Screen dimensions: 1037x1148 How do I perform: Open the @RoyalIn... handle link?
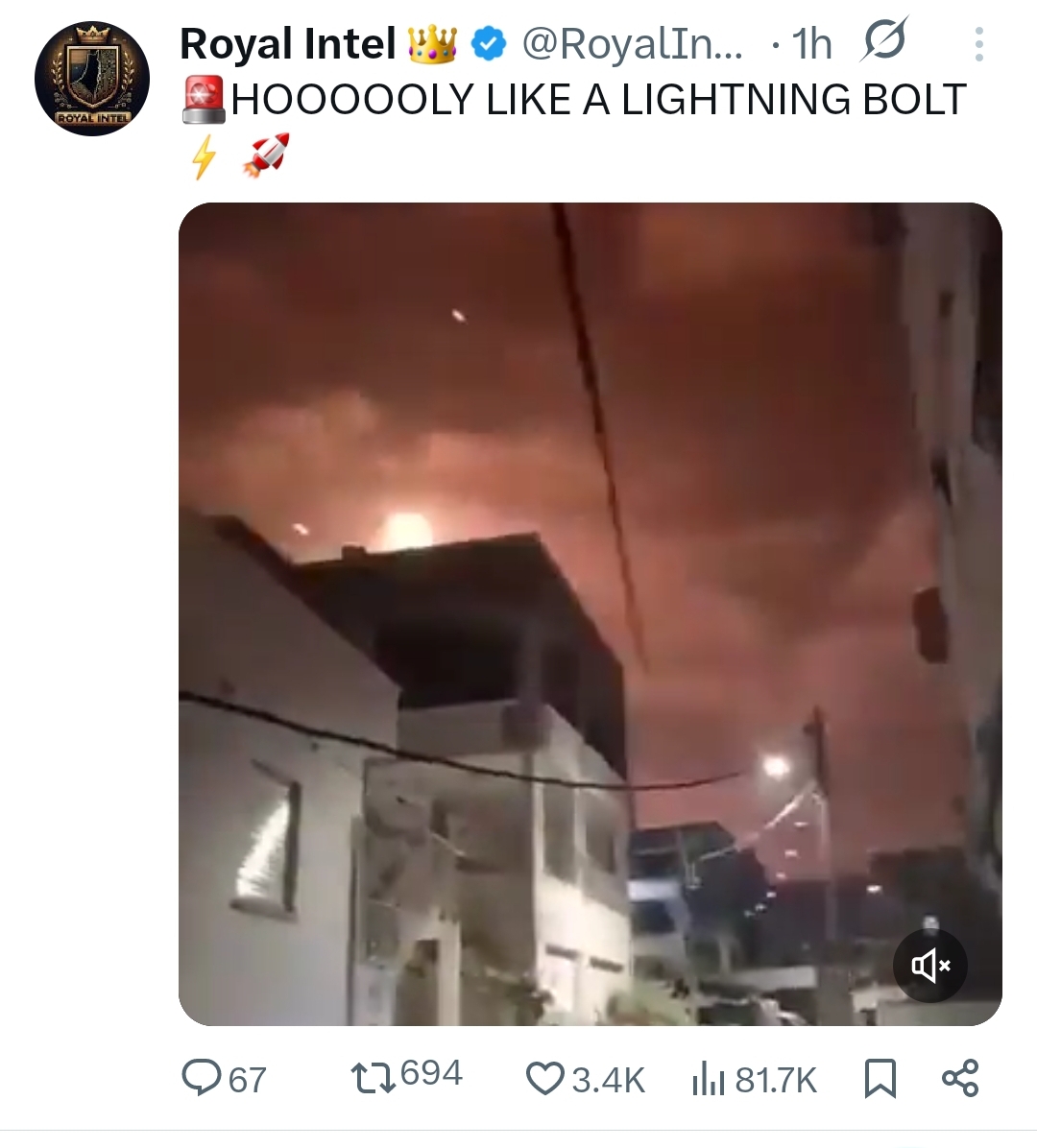[631, 45]
